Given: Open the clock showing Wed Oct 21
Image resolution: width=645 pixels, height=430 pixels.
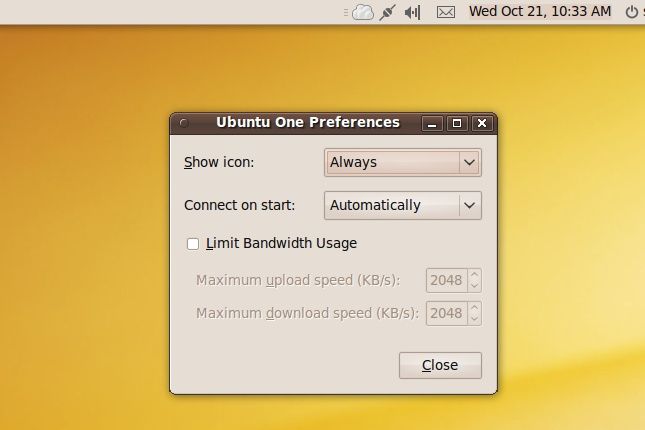Looking at the screenshot, I should (540, 12).
